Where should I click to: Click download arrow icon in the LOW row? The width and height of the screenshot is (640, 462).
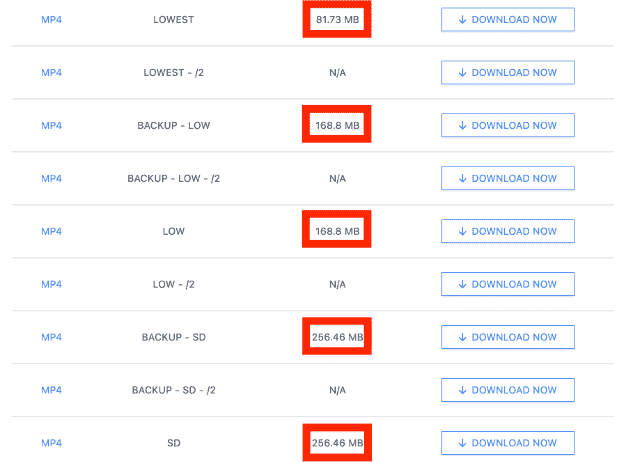pyautogui.click(x=462, y=231)
